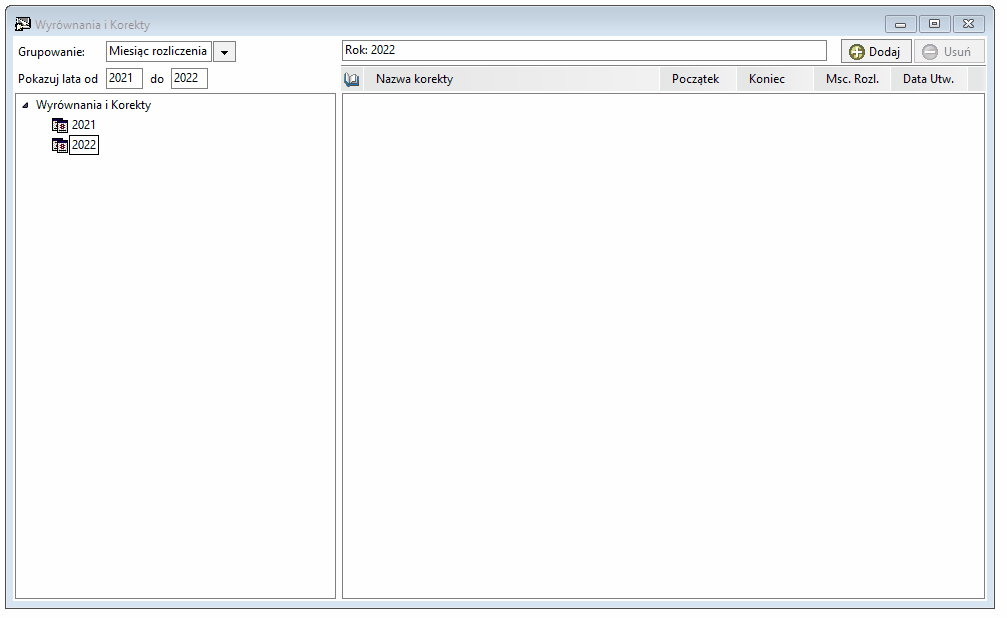Sort by Msc. Rozl. column header
1007x618 pixels.
(x=852, y=79)
